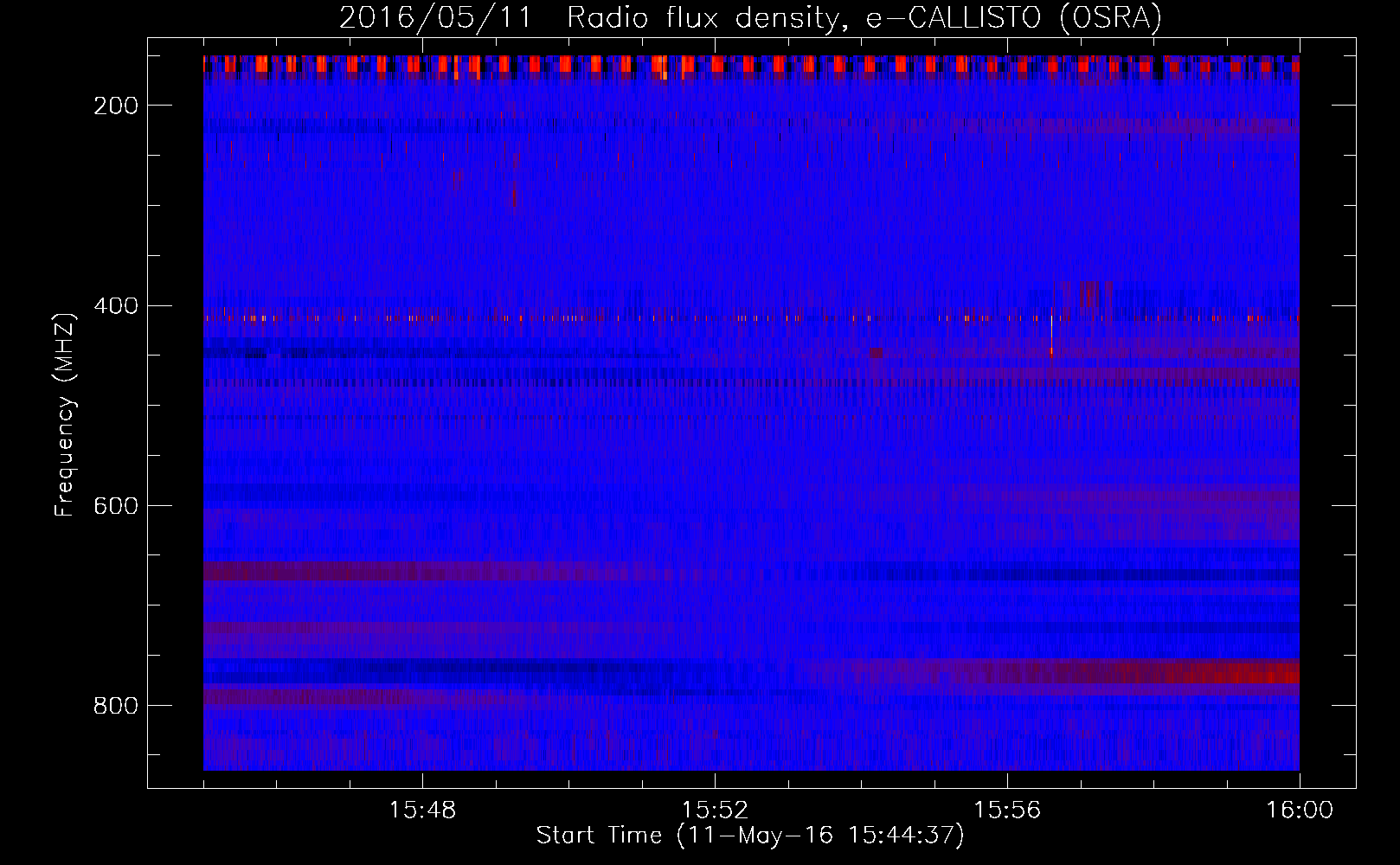This screenshot has height=865, width=1400.
Task: Click the plot title with date 2016/05/11
Action: pyautogui.click(x=750, y=17)
